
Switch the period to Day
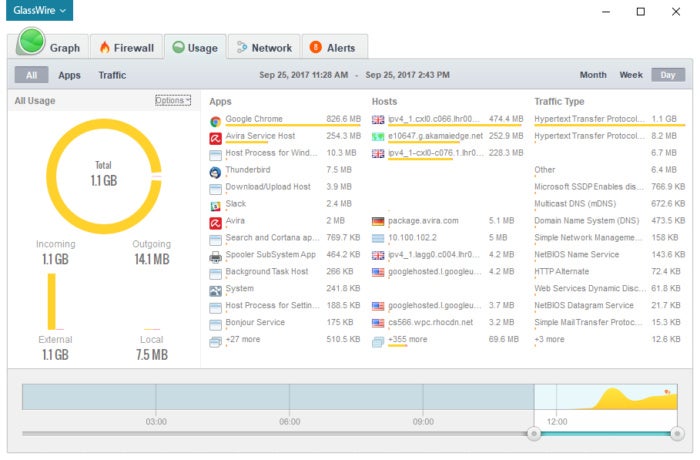tap(668, 75)
